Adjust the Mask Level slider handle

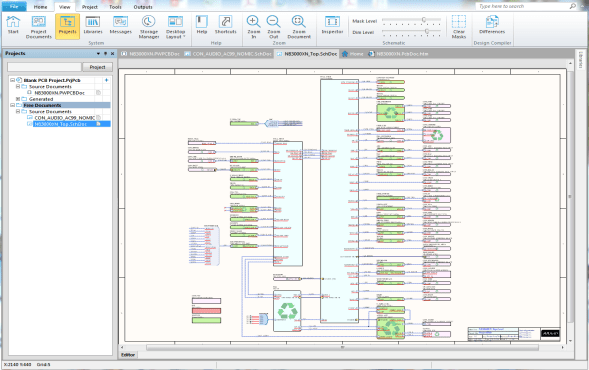tap(424, 20)
